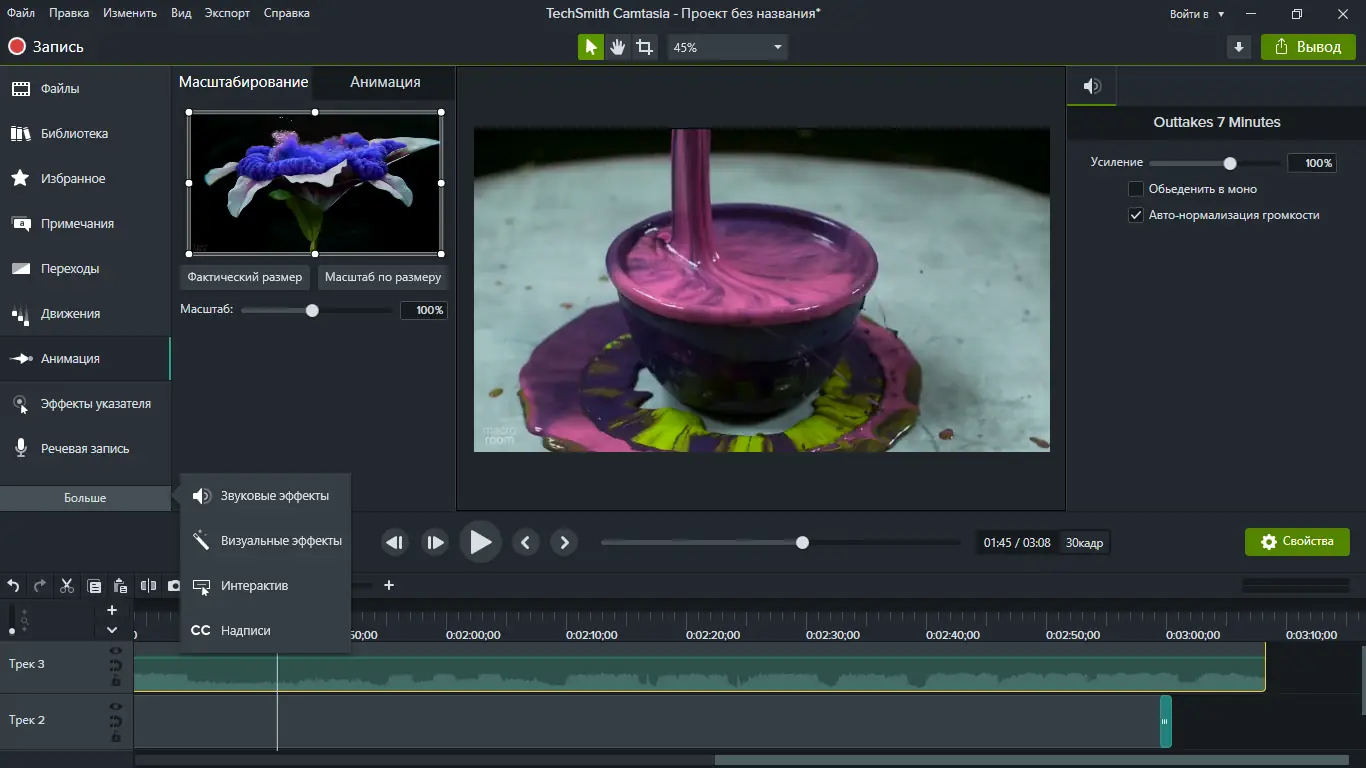Select the Crop tool in top toolbar

pos(644,46)
